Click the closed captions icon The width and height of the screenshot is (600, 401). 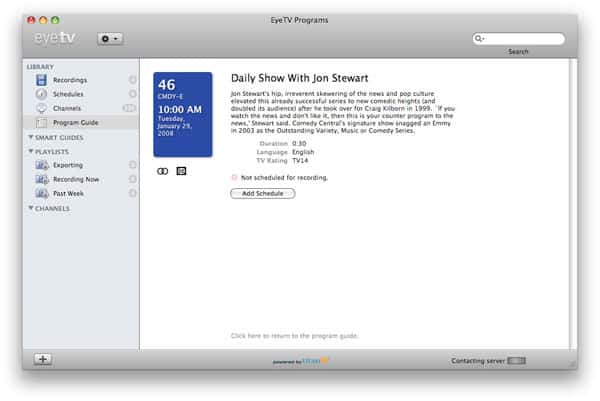181,171
